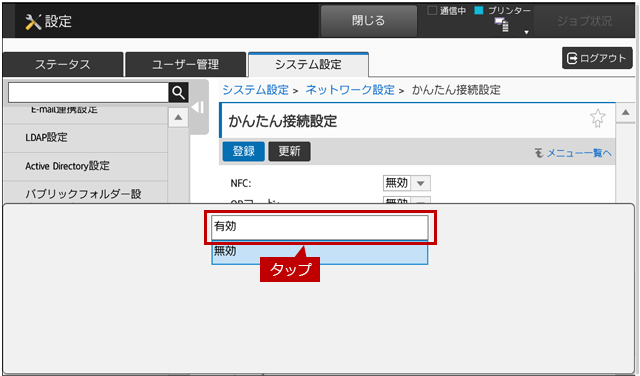This screenshot has width=640, height=376.
Task: Click the menu search input field
Action: (x=88, y=93)
